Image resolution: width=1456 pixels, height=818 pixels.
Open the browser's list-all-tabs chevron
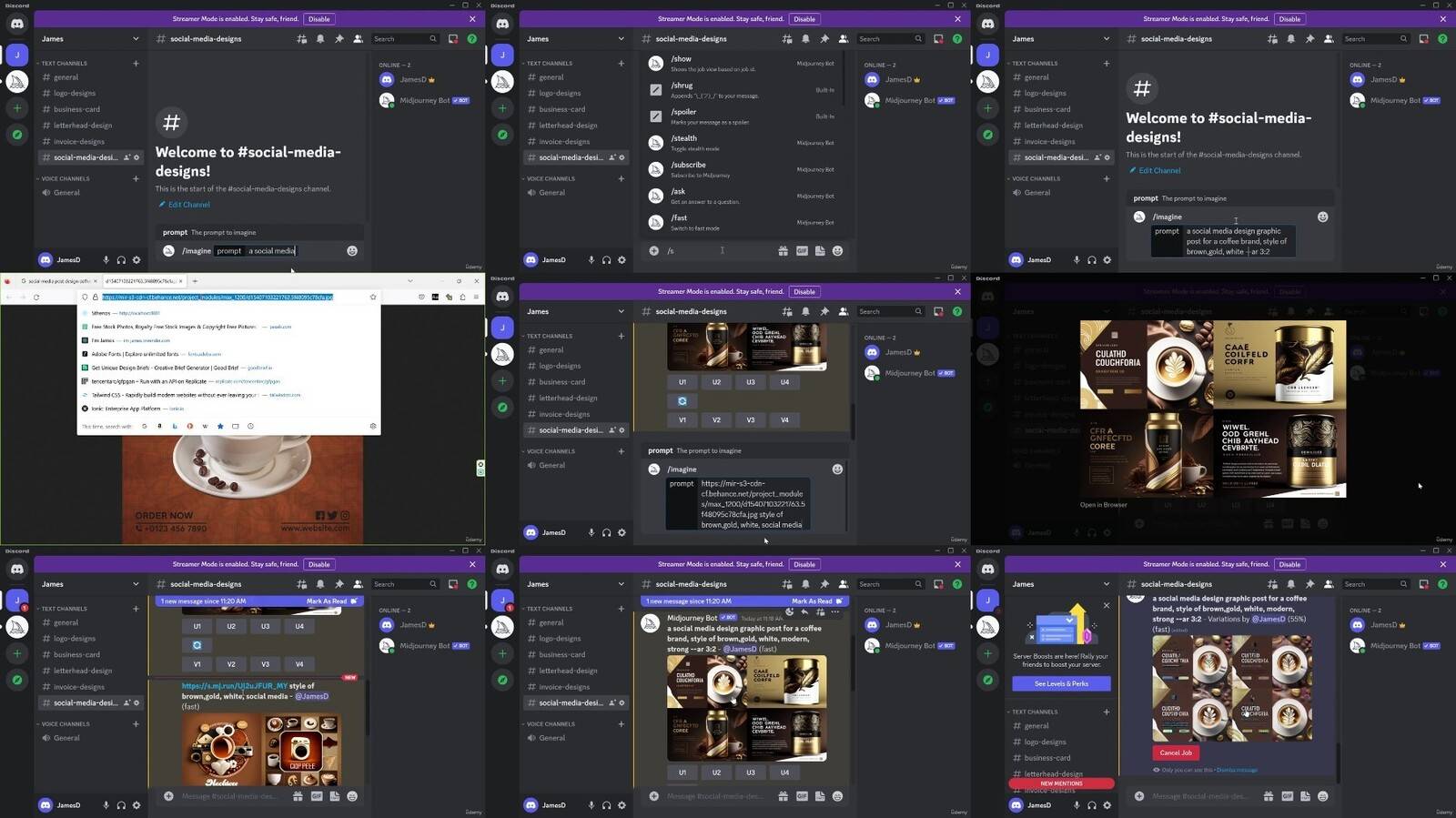[x=409, y=281]
